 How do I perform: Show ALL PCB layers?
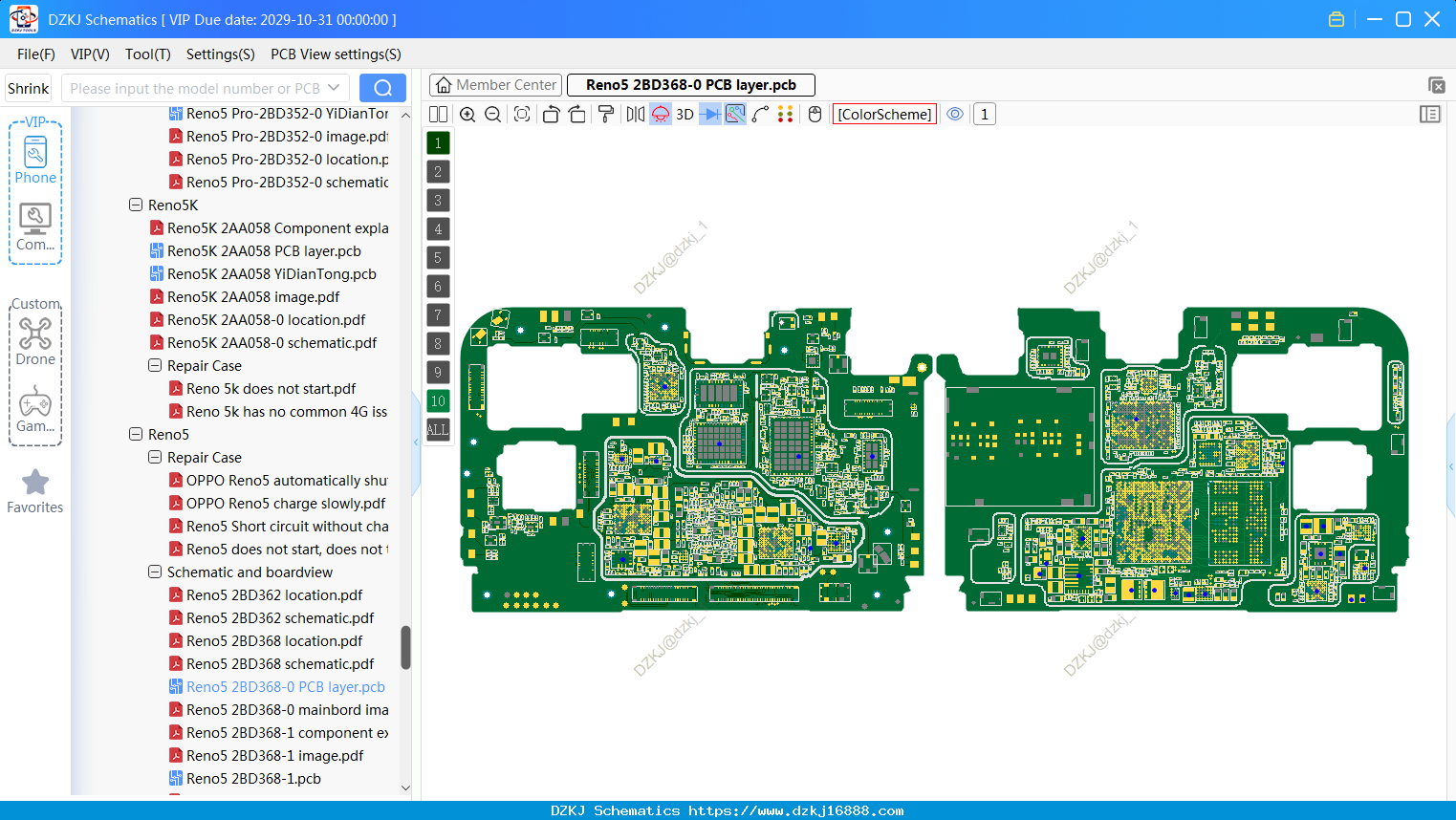pos(438,430)
